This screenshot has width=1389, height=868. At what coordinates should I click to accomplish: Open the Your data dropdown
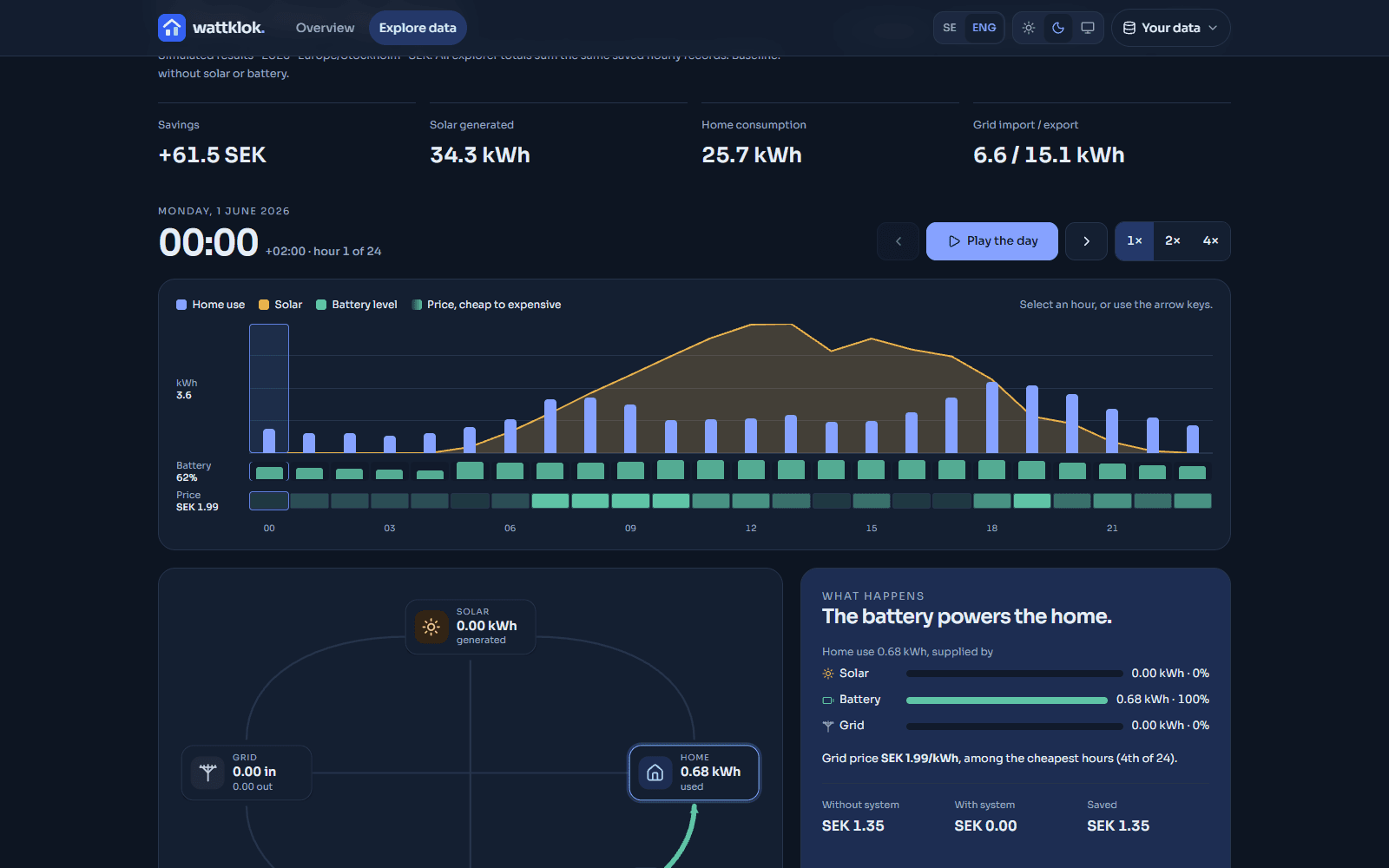[x=1170, y=28]
